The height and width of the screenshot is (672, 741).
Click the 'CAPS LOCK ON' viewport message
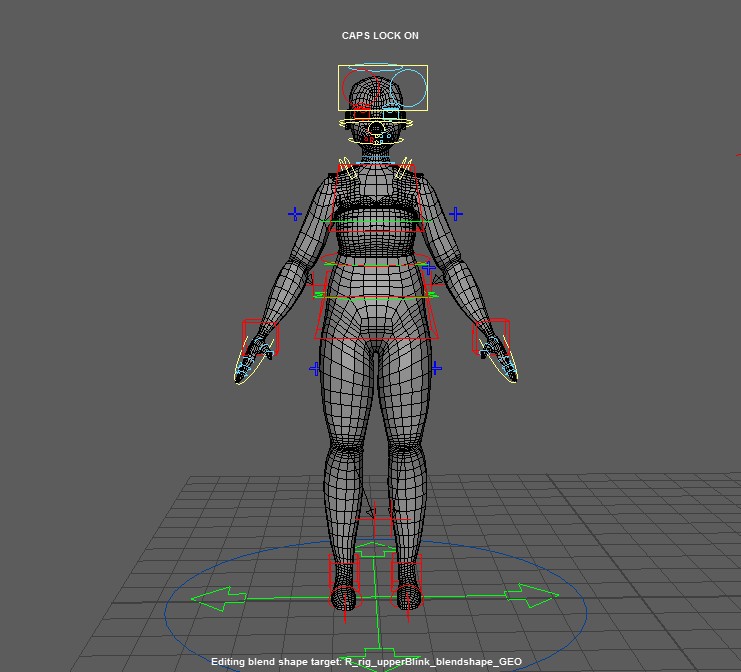point(380,36)
